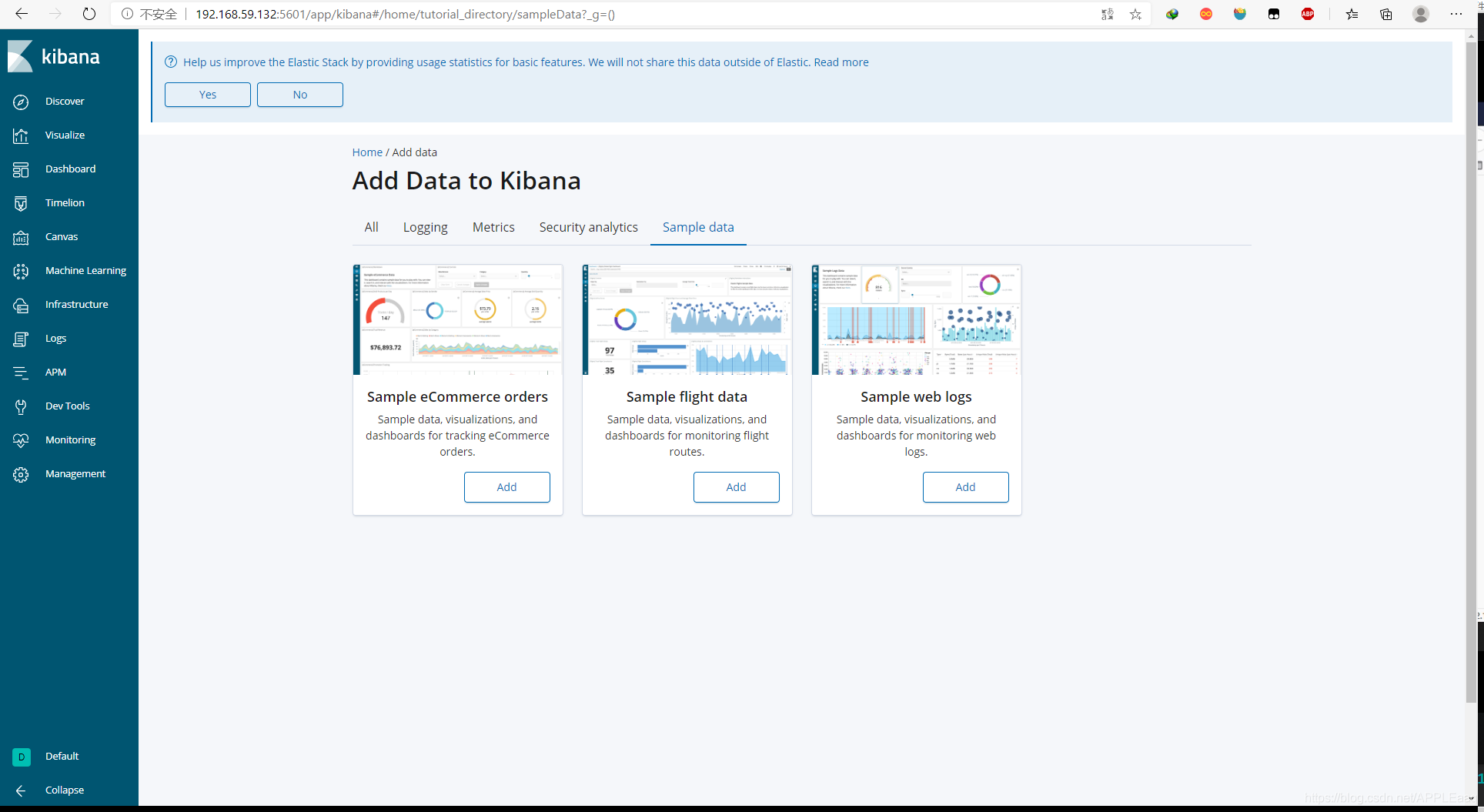
Task: Switch to the Logging tab
Action: pyautogui.click(x=425, y=227)
